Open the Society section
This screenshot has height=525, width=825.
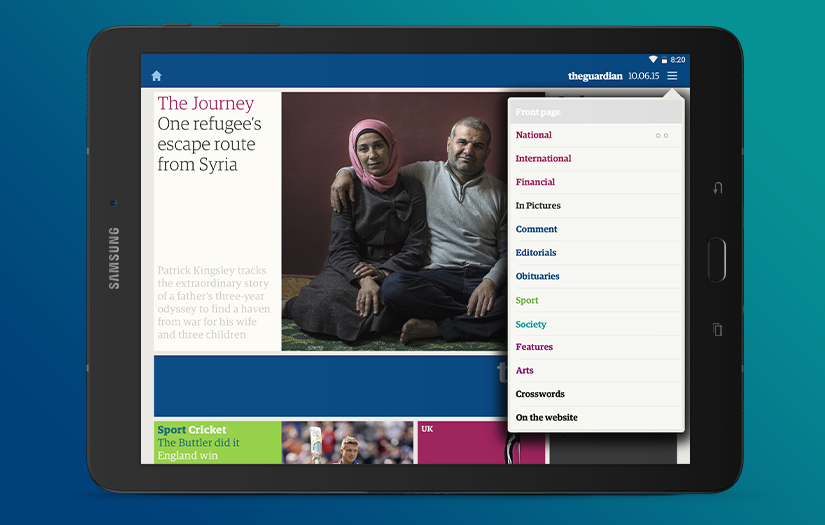[x=596, y=324]
